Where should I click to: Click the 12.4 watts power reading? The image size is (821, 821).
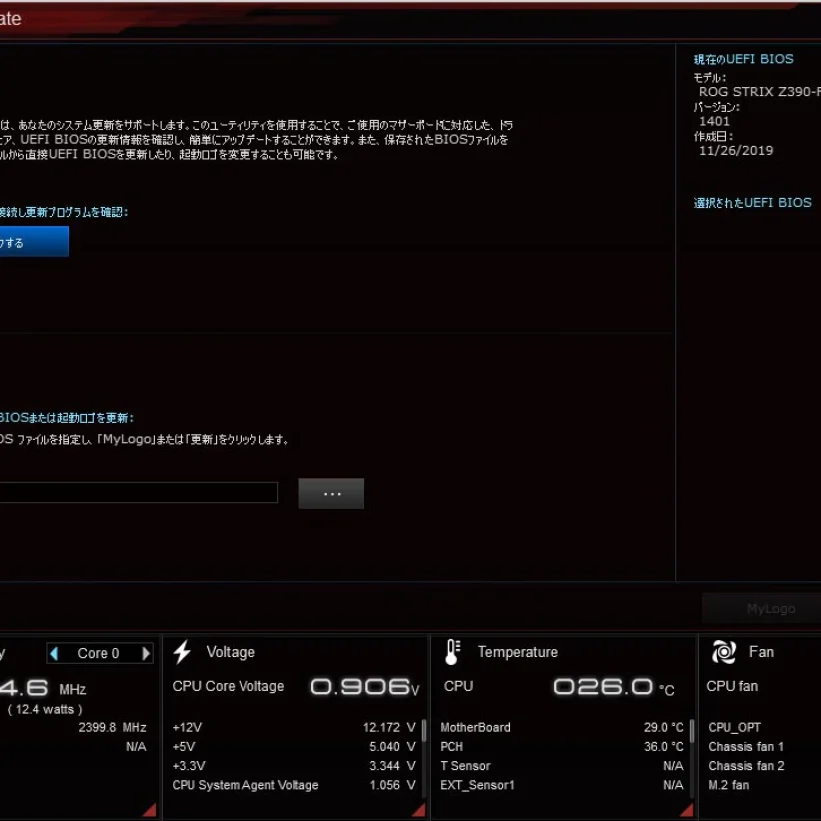[45, 709]
